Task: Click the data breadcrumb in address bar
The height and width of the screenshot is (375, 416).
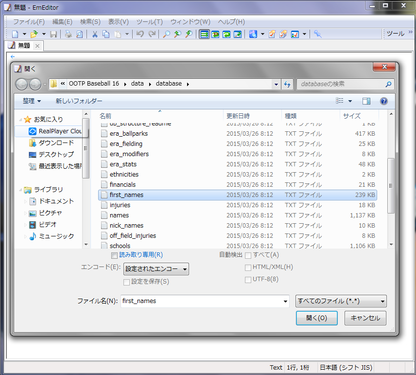Action: pyautogui.click(x=137, y=84)
